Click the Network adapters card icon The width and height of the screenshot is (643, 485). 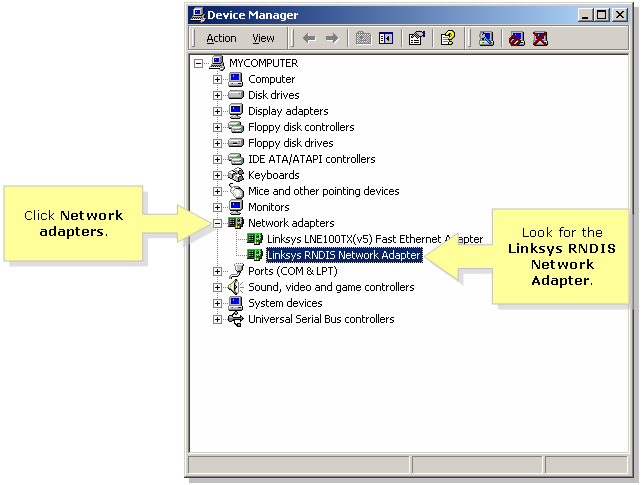(x=236, y=223)
